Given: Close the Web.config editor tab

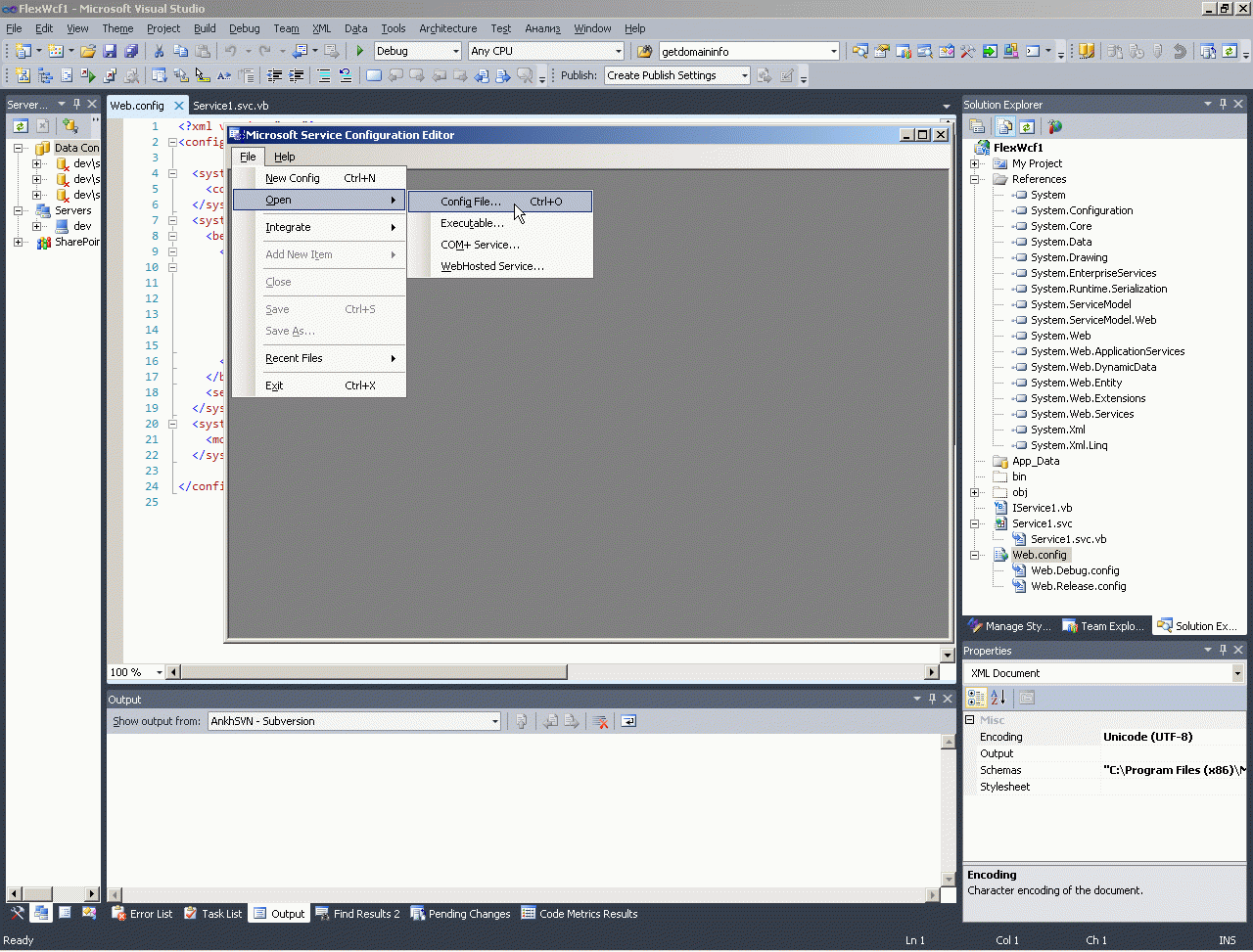Looking at the screenshot, I should 179,106.
